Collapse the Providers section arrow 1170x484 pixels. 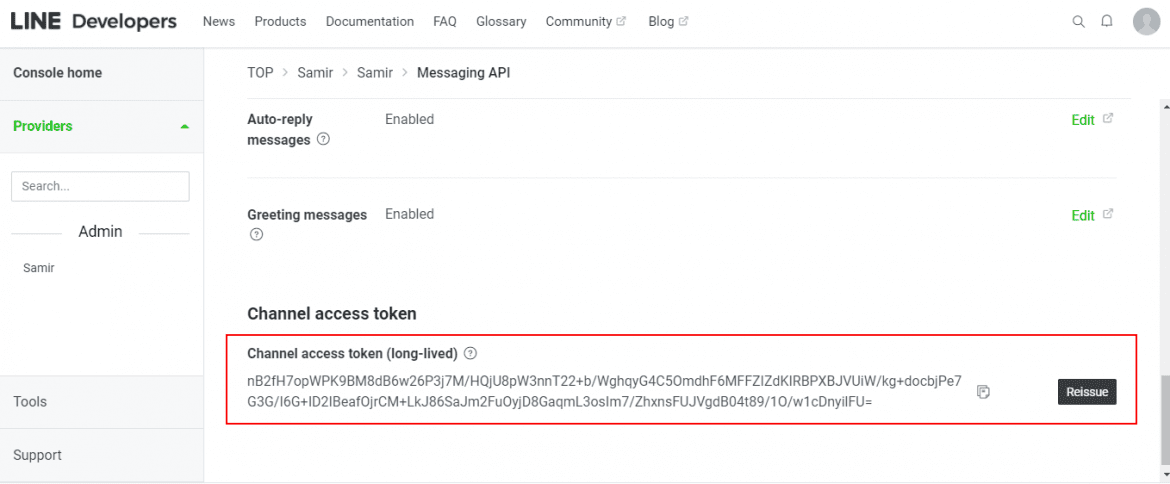[184, 127]
